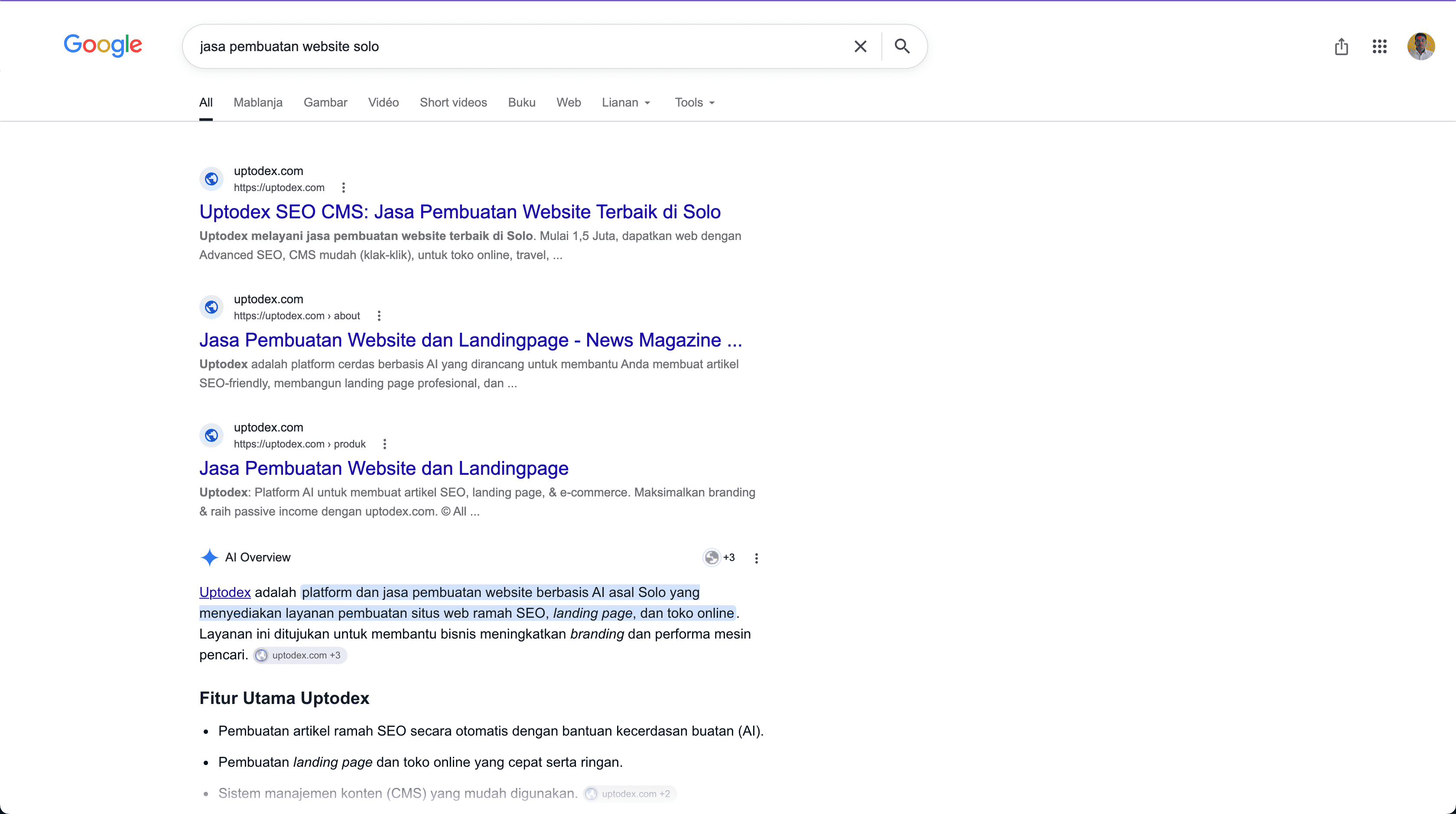Click the https://uptodex.com URL of the first result
Viewport: 1456px width, 814px height.
[x=279, y=188]
